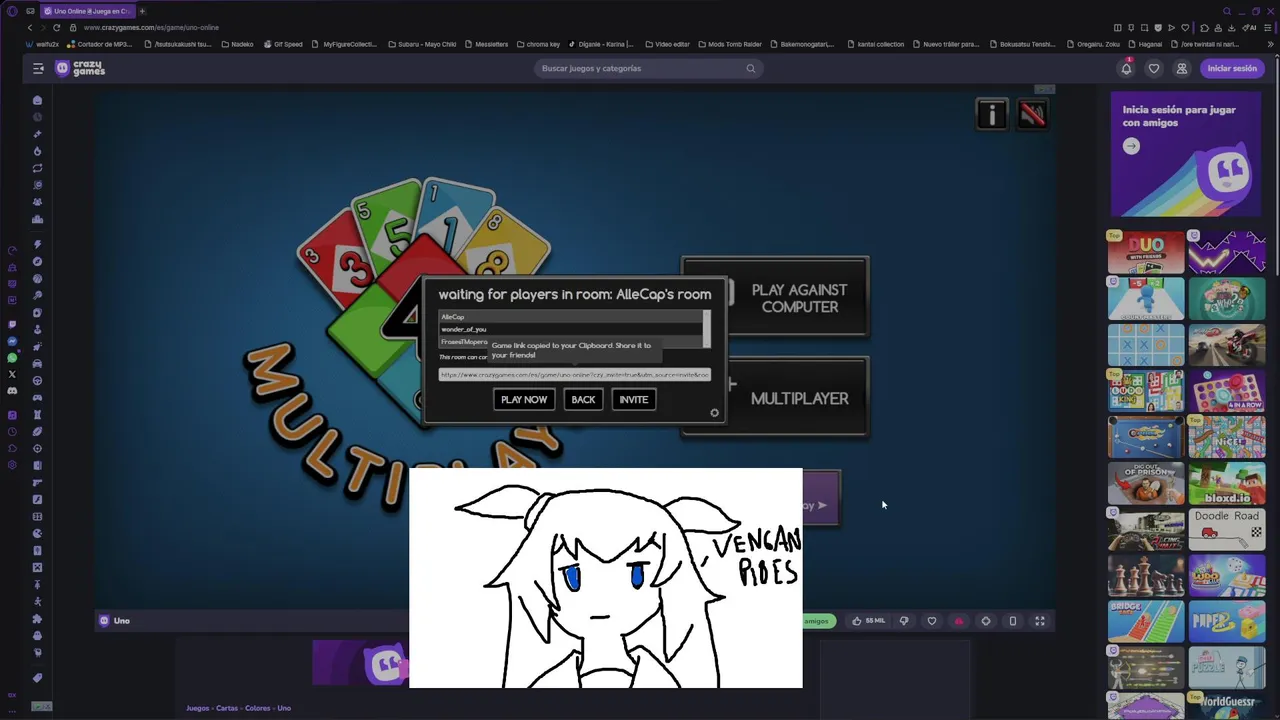The width and height of the screenshot is (1280, 720).
Task: Click the search magnifier icon
Action: click(x=751, y=68)
